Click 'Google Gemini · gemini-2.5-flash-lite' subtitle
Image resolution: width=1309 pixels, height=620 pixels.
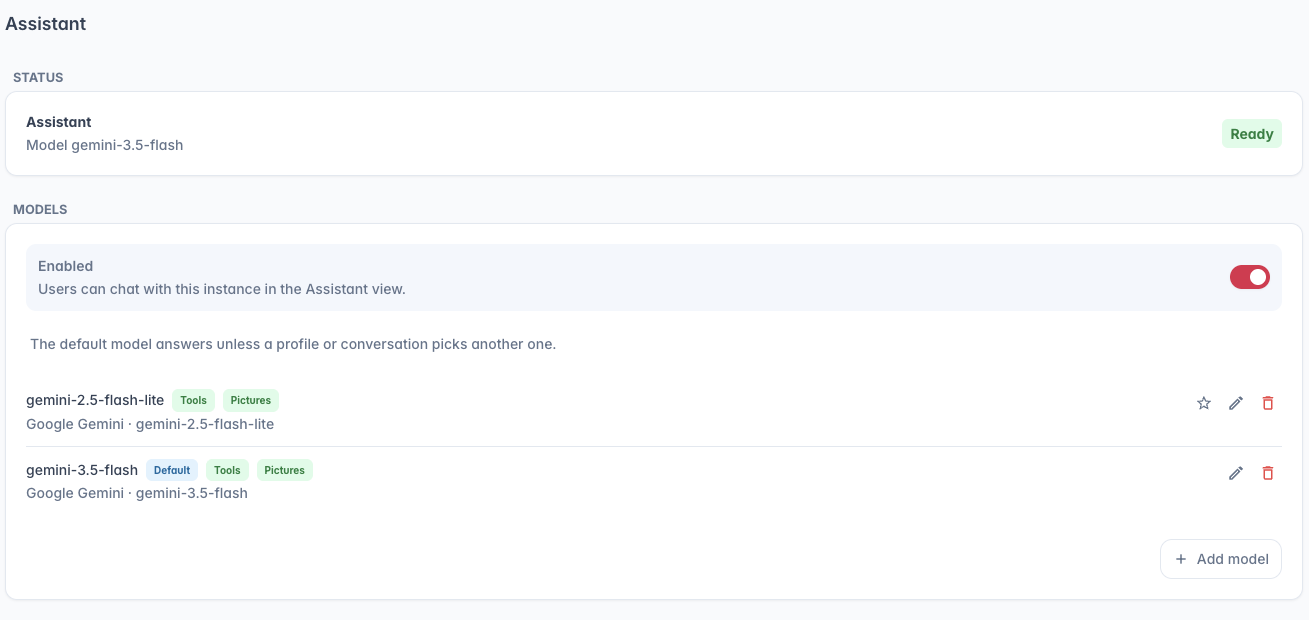point(150,424)
